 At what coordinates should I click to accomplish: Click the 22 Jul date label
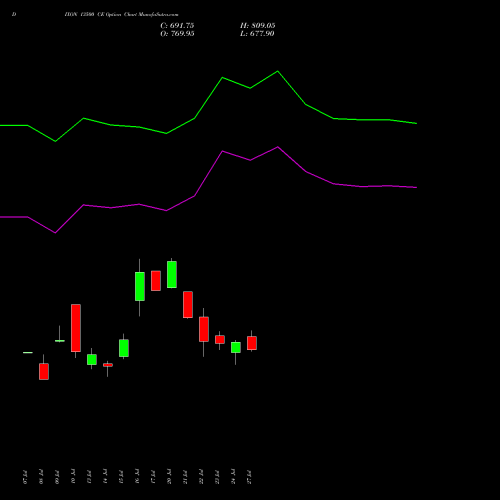(201, 477)
